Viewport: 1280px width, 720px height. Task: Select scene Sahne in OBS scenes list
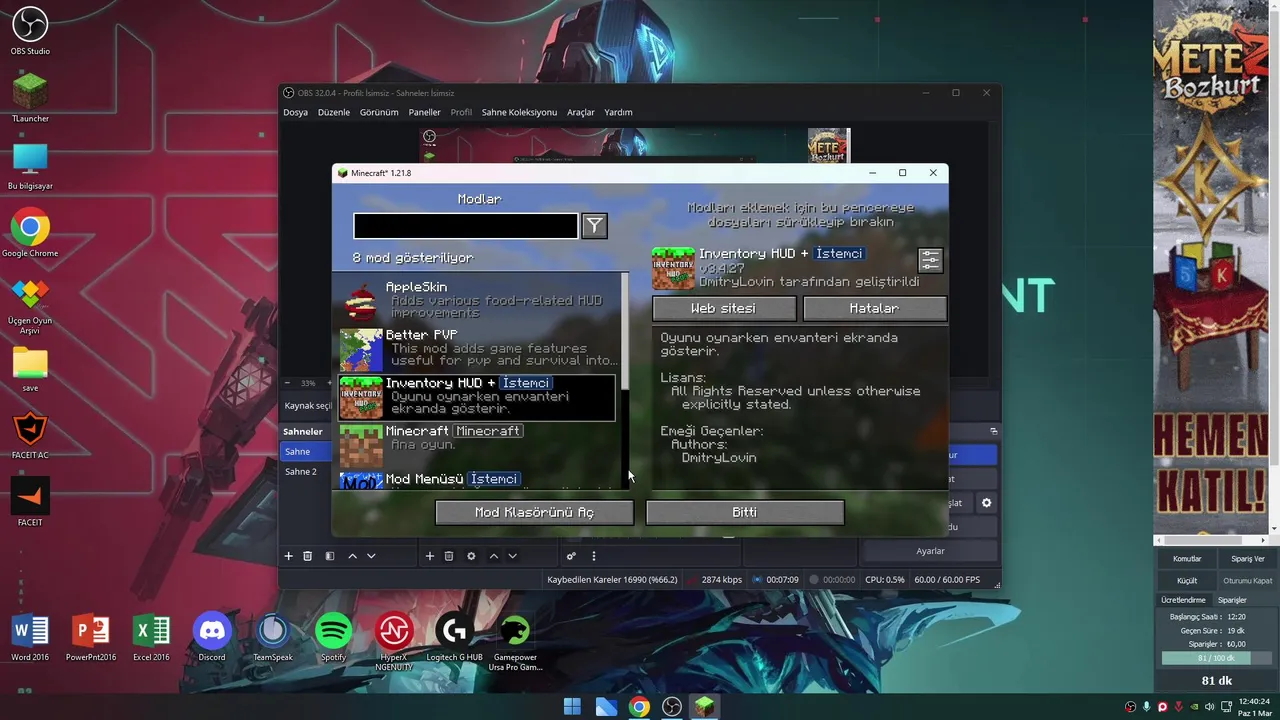(x=306, y=451)
